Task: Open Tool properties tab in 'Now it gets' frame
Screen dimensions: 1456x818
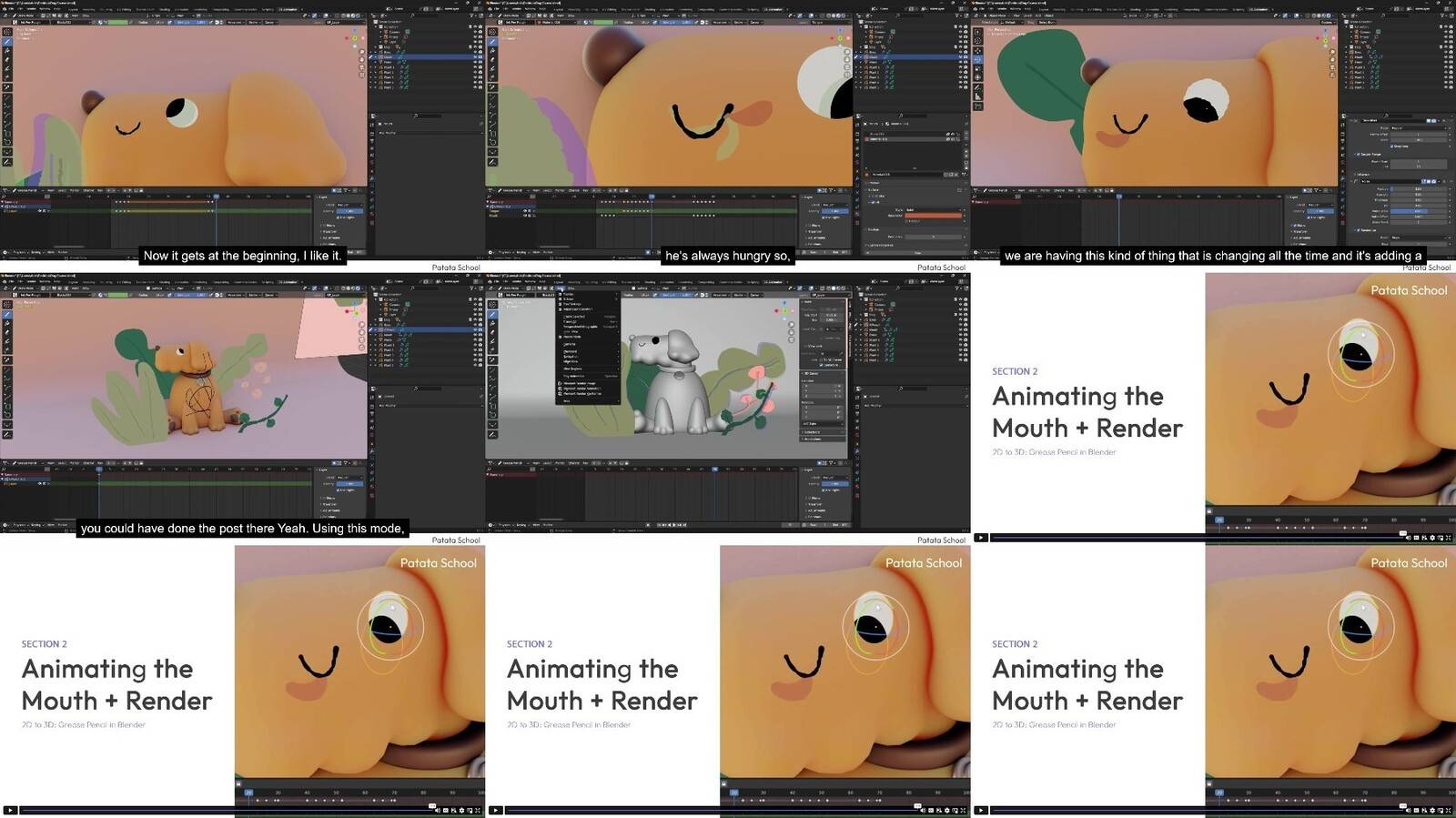Action: click(x=372, y=125)
